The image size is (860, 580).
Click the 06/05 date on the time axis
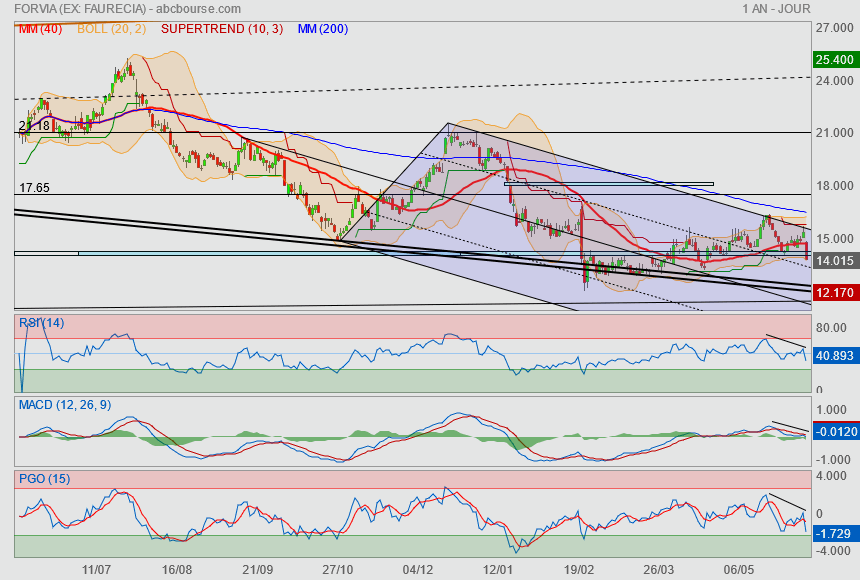point(738,570)
